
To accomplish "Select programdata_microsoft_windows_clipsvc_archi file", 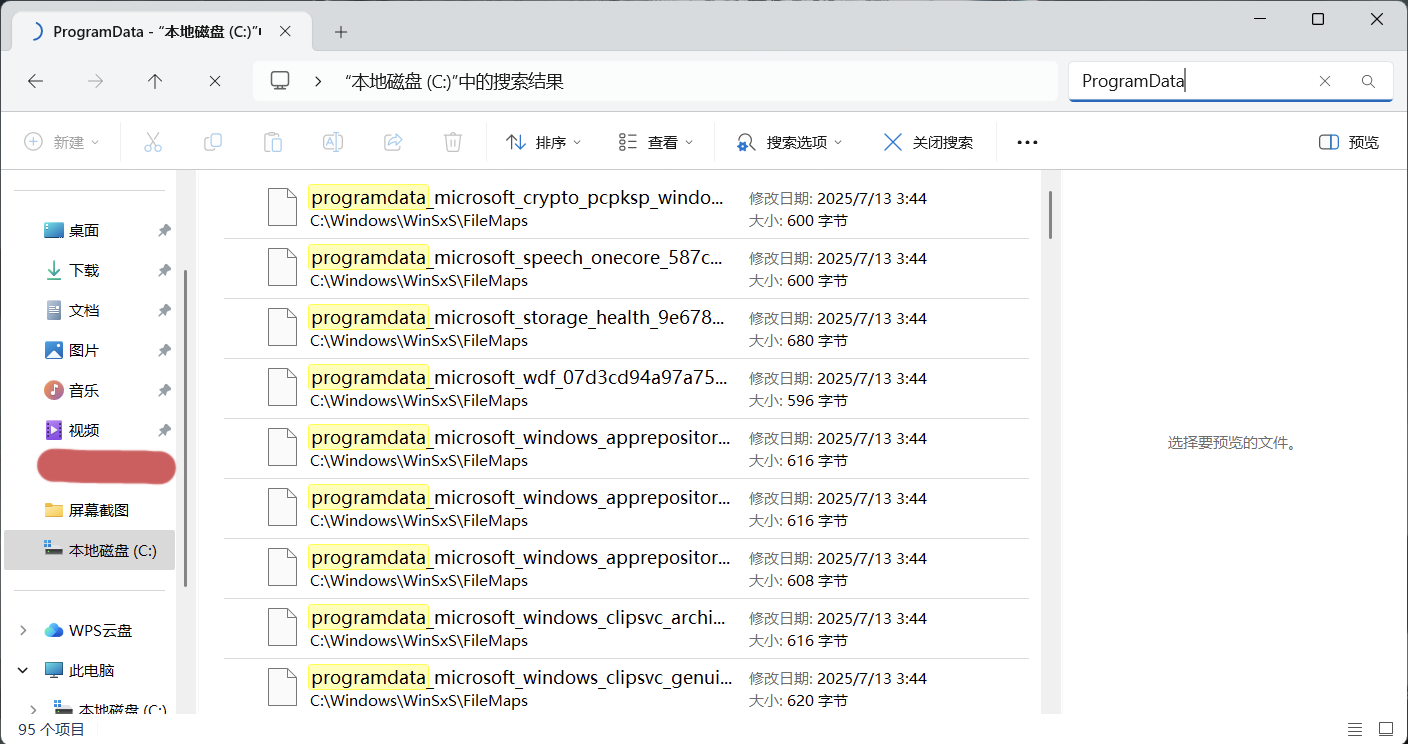I will 626,628.
